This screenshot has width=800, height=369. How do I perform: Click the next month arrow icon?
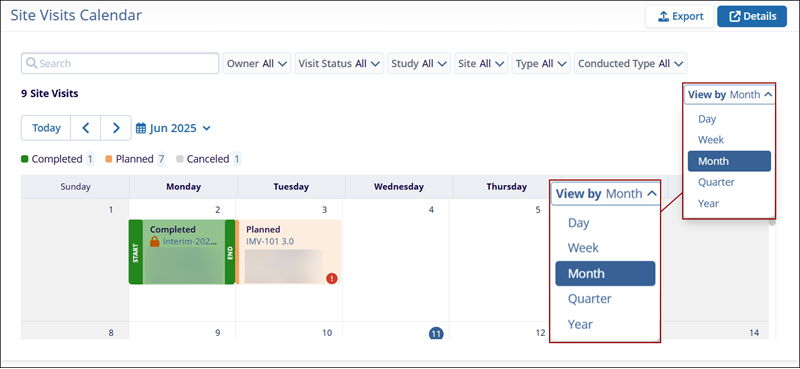pyautogui.click(x=116, y=128)
